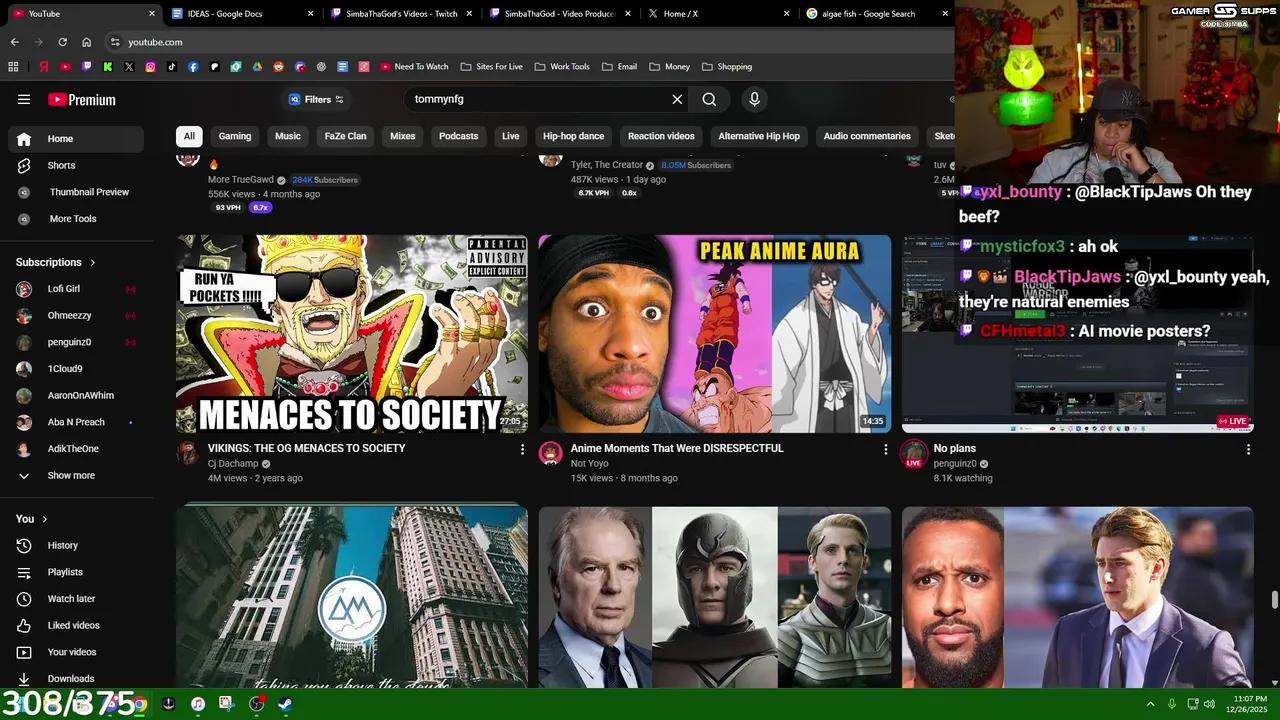The image size is (1280, 720).
Task: Expand the You section chevron
Action: tap(45, 519)
